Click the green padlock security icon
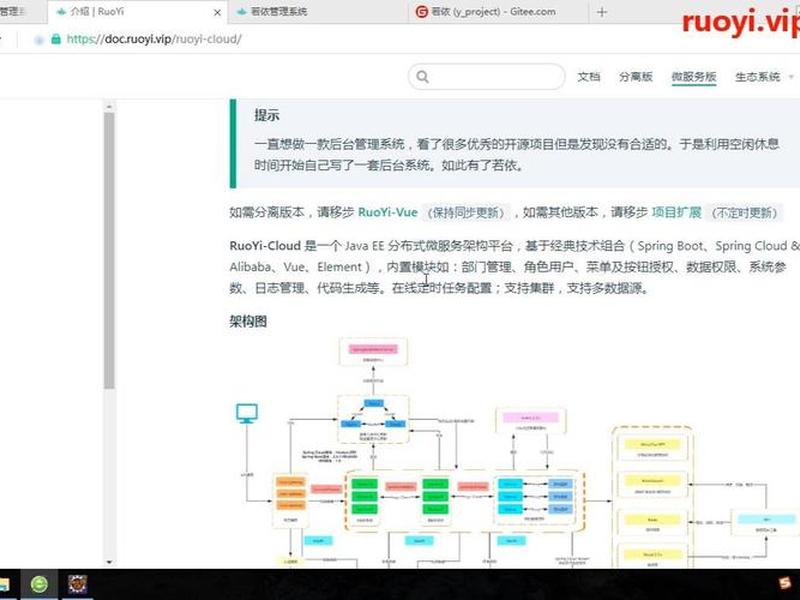 [56, 39]
